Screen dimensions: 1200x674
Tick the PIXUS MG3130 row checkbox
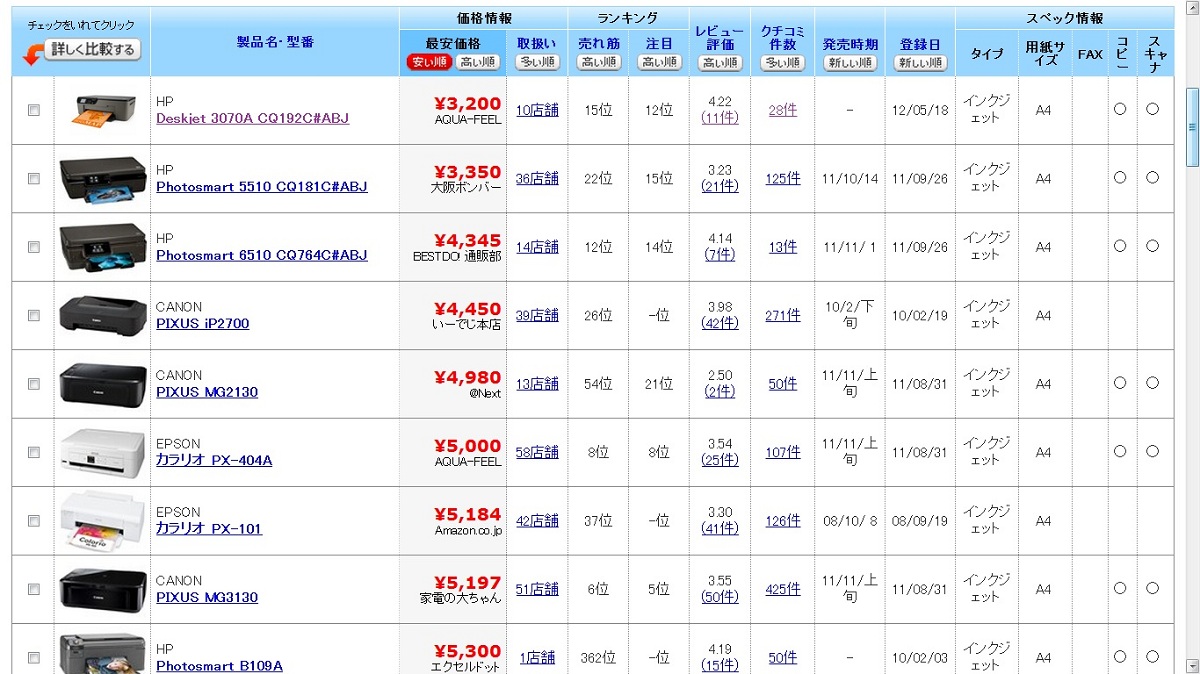pos(34,589)
